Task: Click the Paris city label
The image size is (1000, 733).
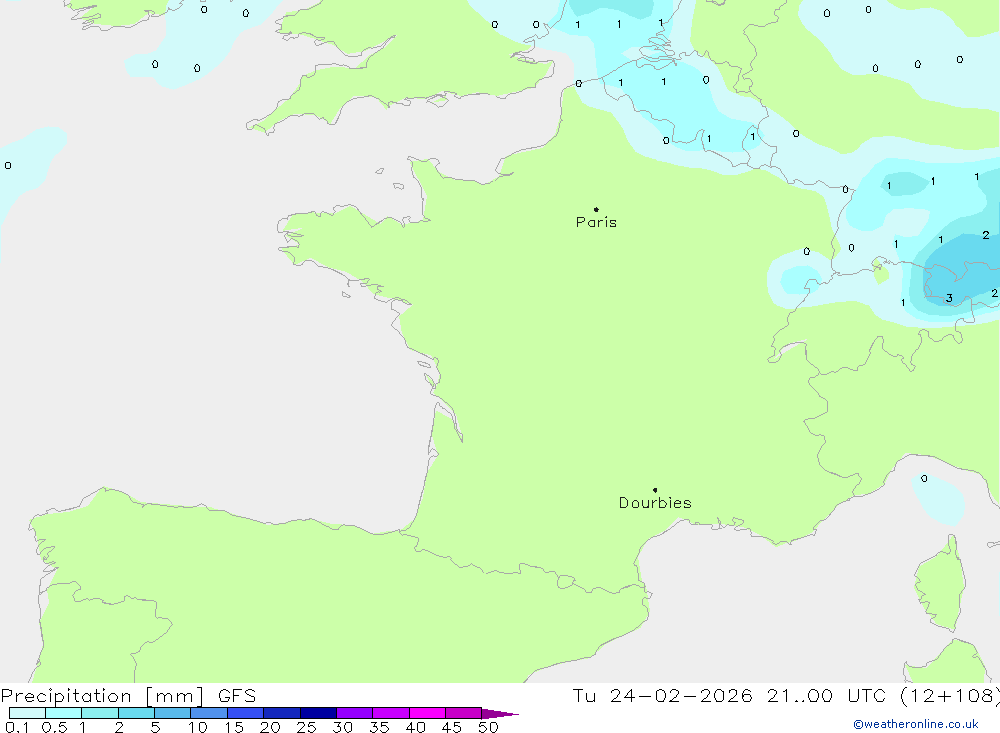Action: pyautogui.click(x=596, y=222)
